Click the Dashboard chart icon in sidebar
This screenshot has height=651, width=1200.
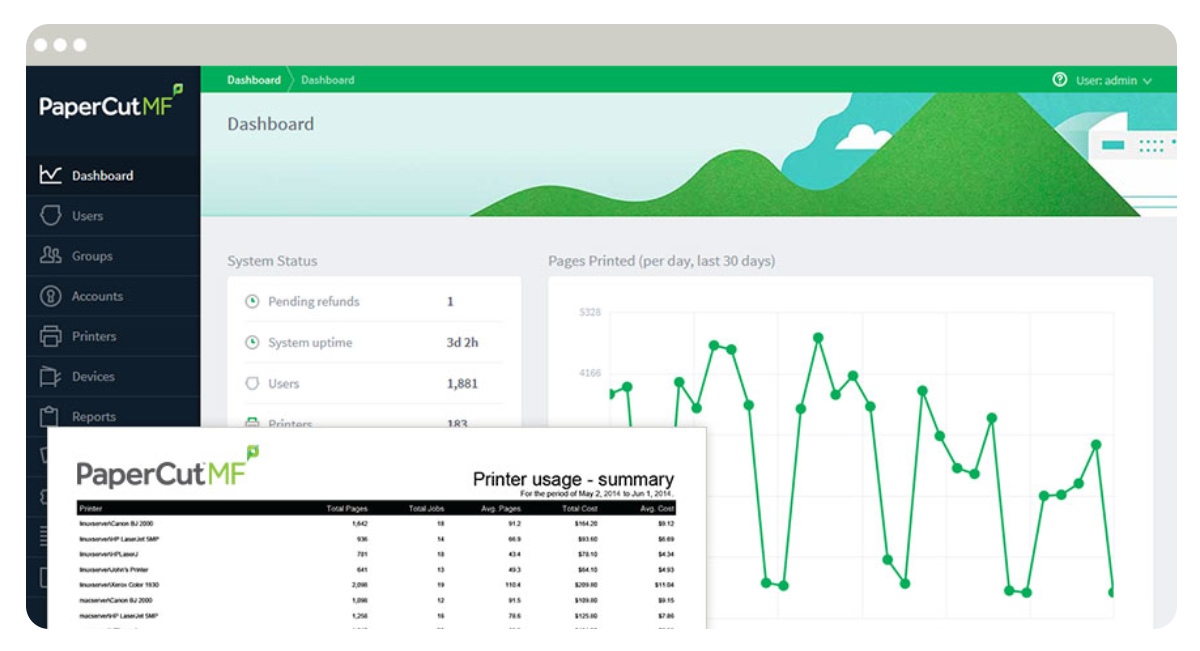tap(50, 175)
